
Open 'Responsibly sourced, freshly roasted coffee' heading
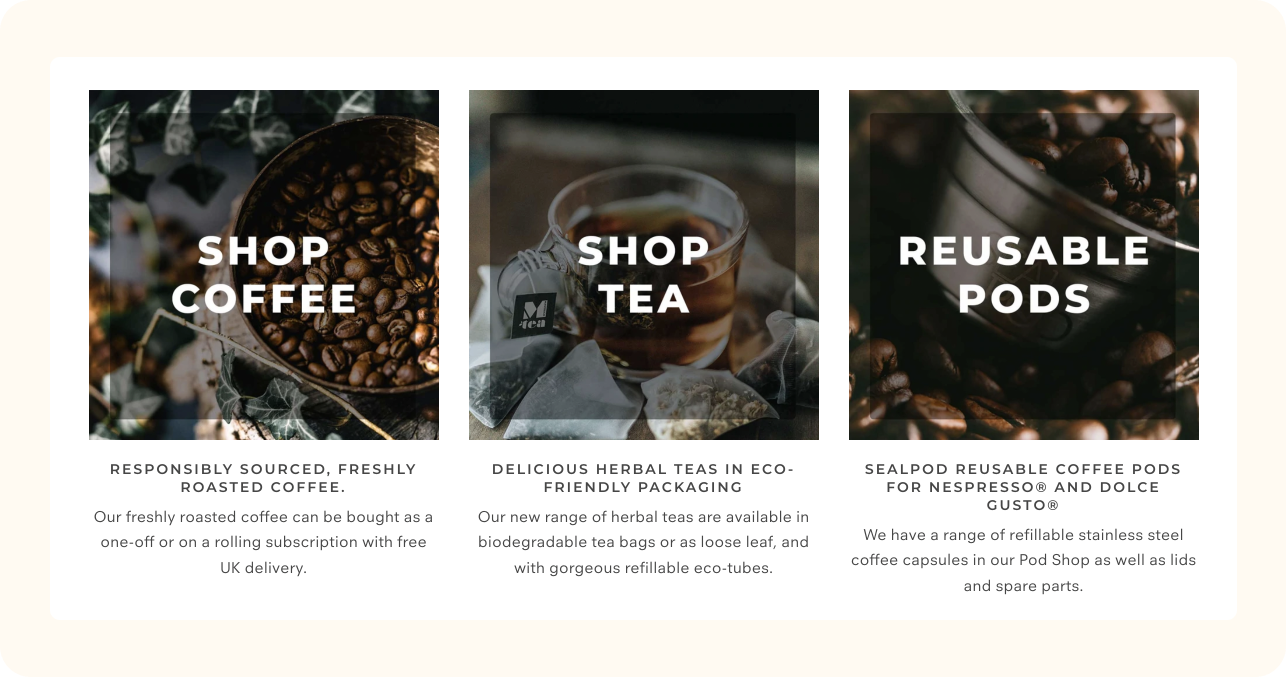(x=263, y=478)
